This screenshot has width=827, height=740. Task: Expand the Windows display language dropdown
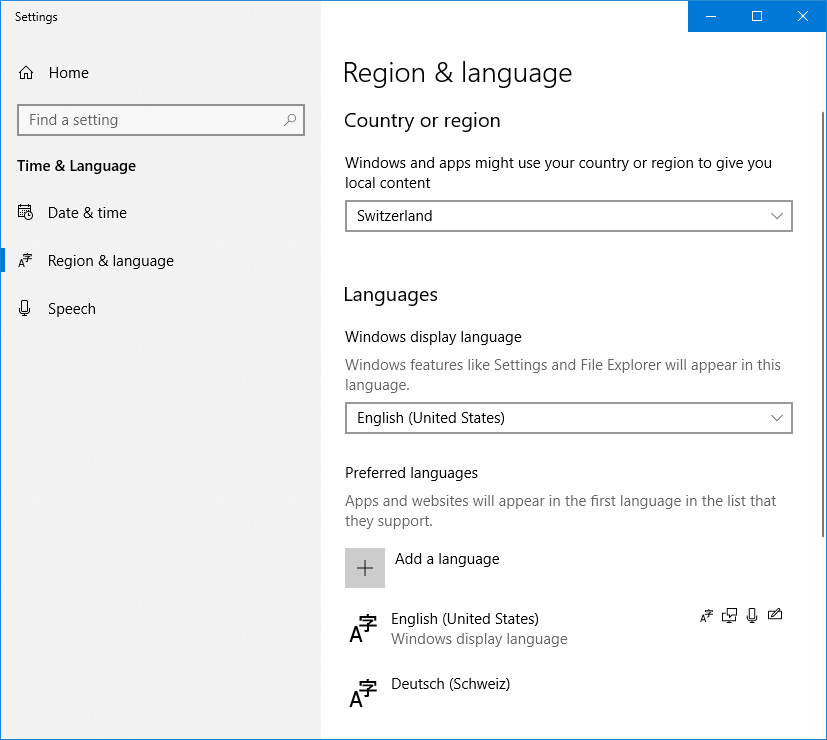click(x=568, y=418)
